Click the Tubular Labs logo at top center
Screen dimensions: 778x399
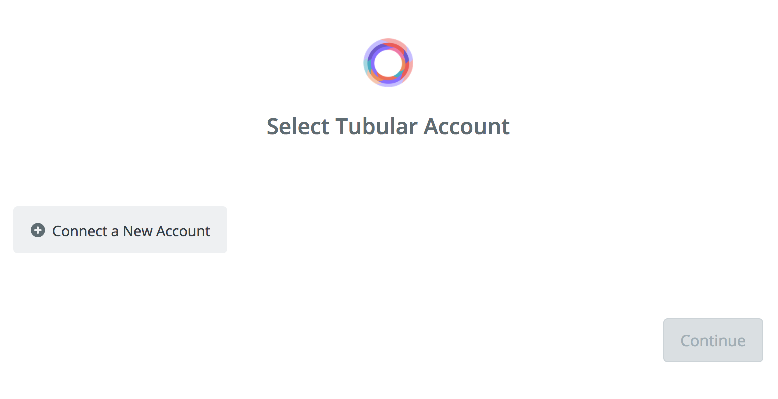(x=388, y=63)
